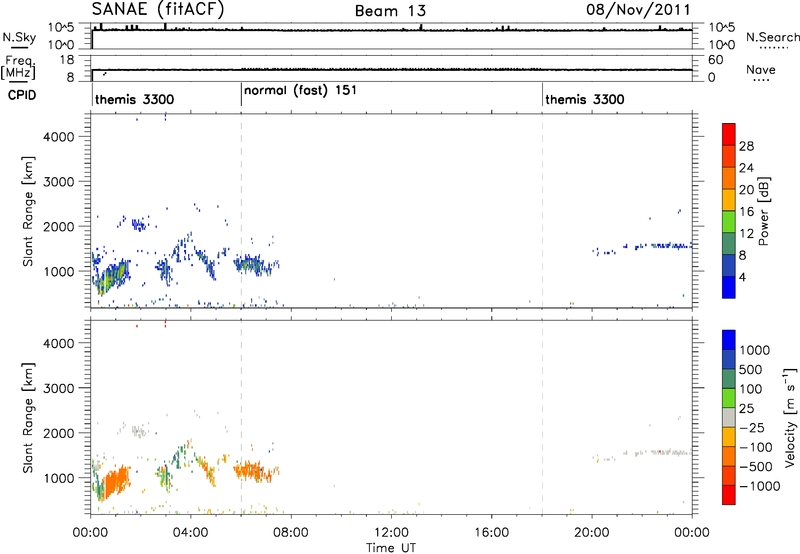The image size is (800, 554).
Task: Click the Velocity [m s-1] colorbar title
Action: pyautogui.click(x=790, y=417)
